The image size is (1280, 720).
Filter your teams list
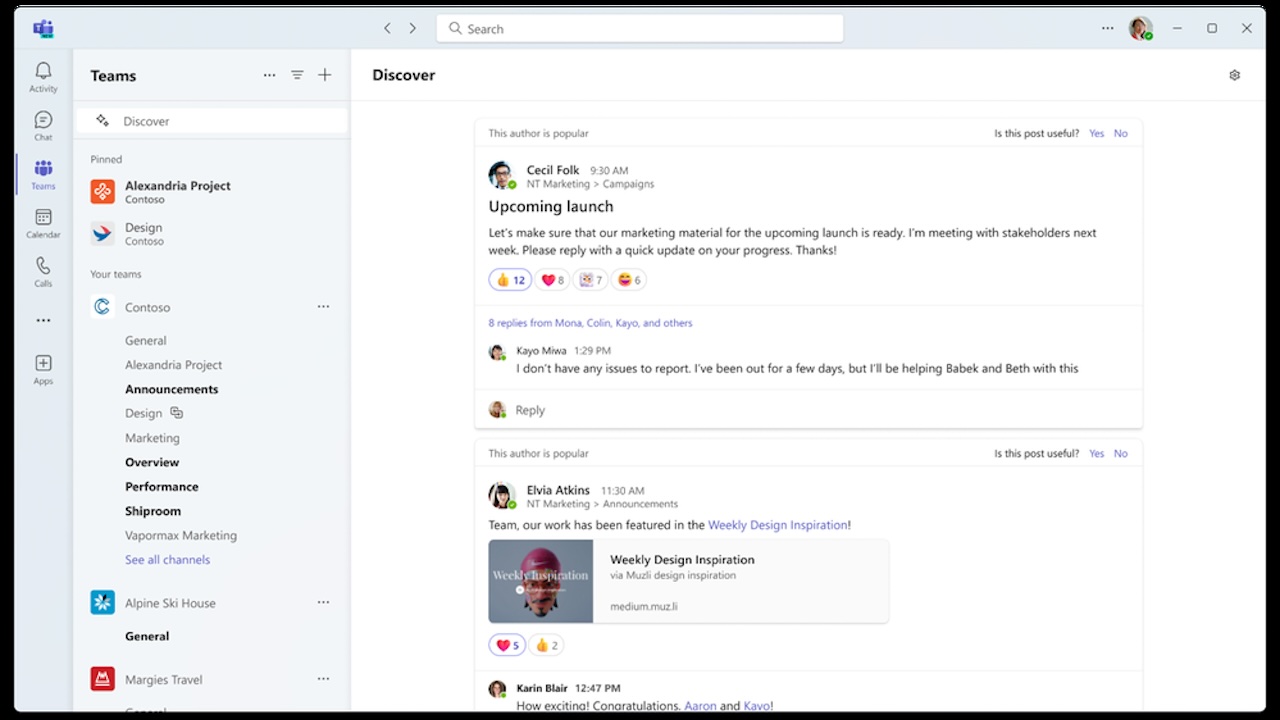coord(297,74)
